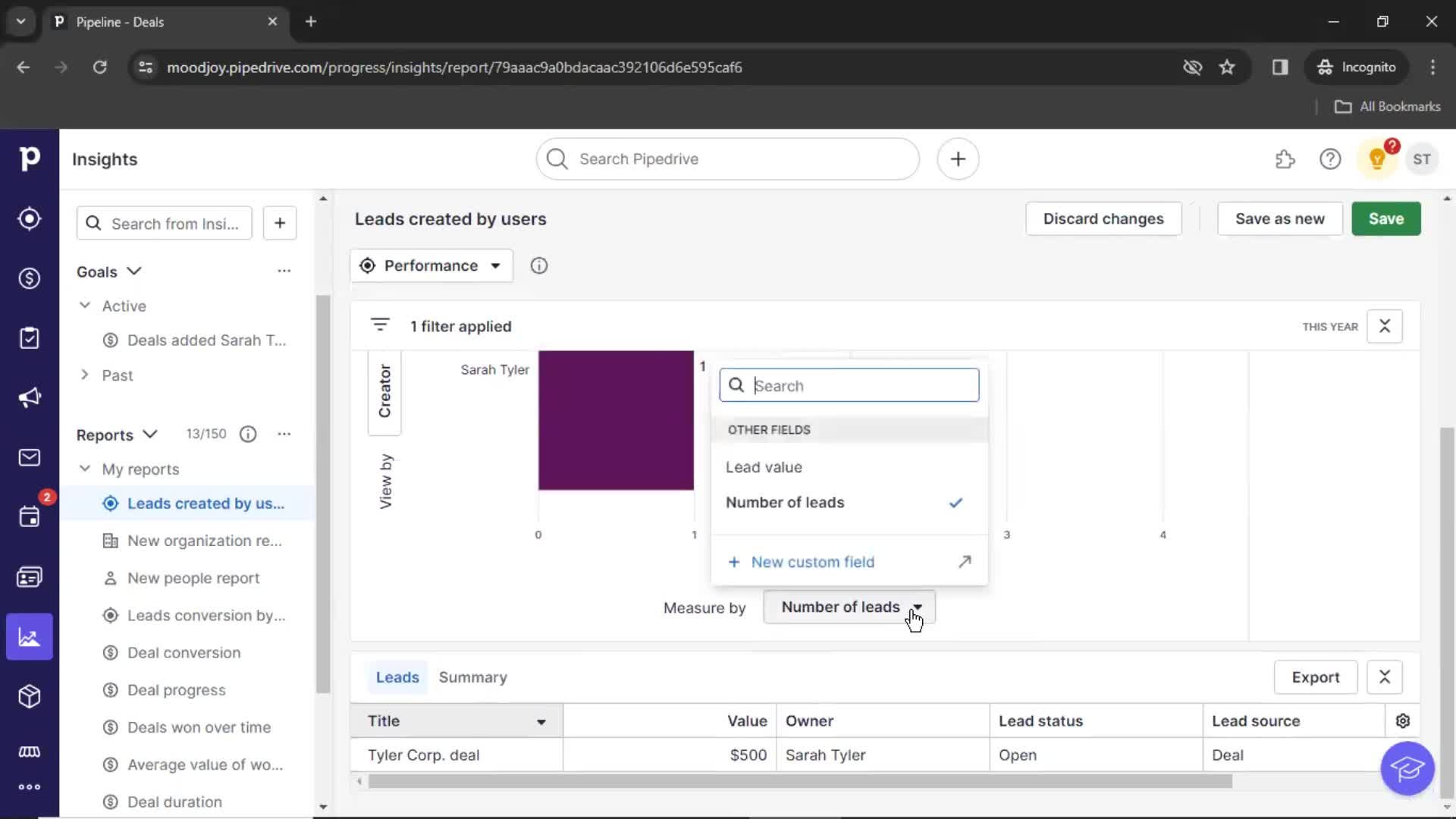This screenshot has width=1456, height=819.
Task: Open the Measure by Number of leads dropdown
Action: point(849,607)
